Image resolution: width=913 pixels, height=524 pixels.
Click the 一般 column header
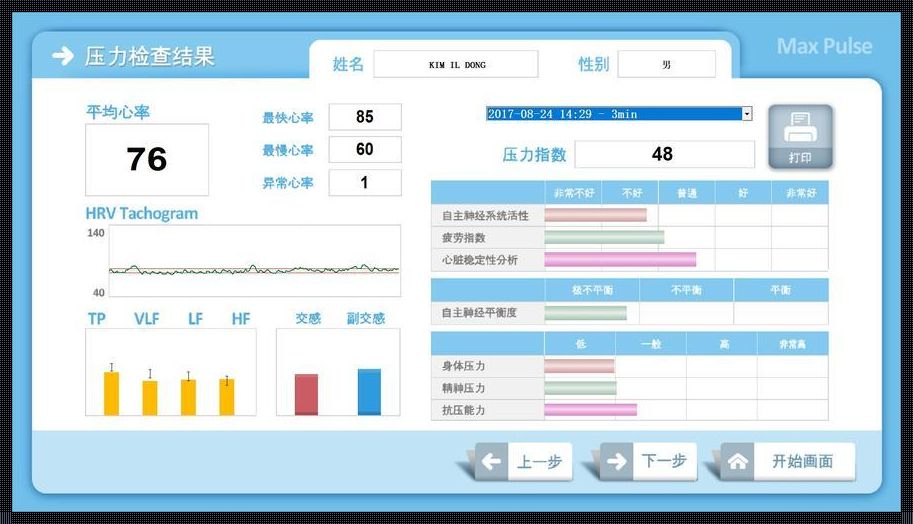coord(651,344)
